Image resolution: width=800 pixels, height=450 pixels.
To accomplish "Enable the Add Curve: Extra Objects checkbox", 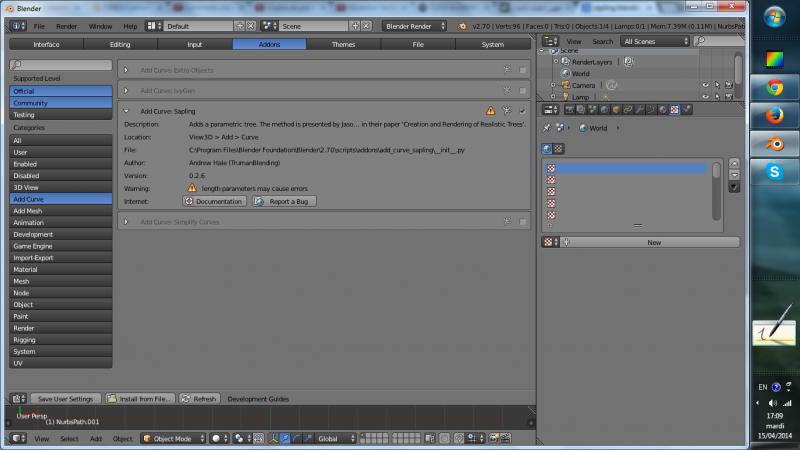I will coord(522,70).
